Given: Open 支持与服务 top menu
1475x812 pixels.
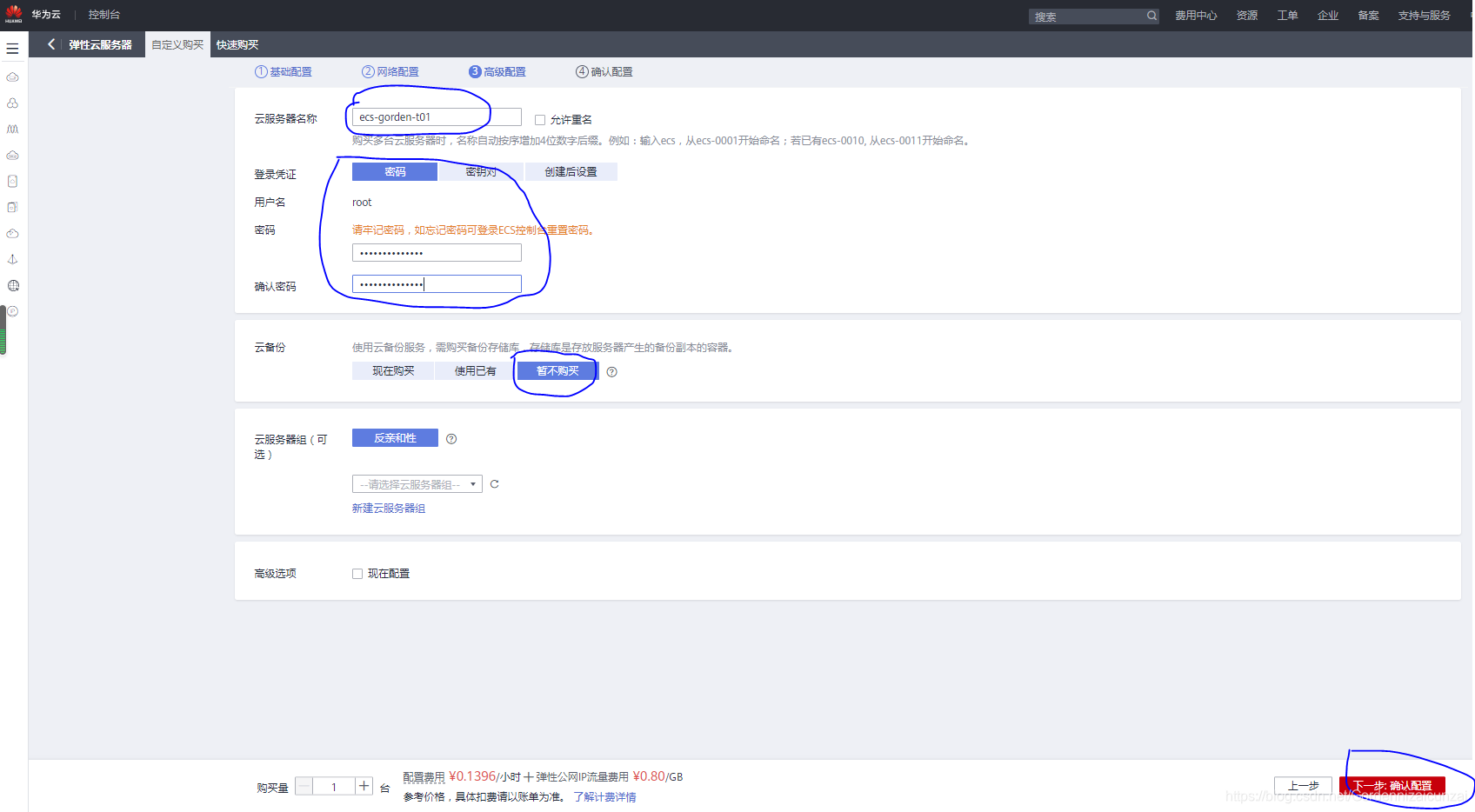Looking at the screenshot, I should click(x=1425, y=16).
